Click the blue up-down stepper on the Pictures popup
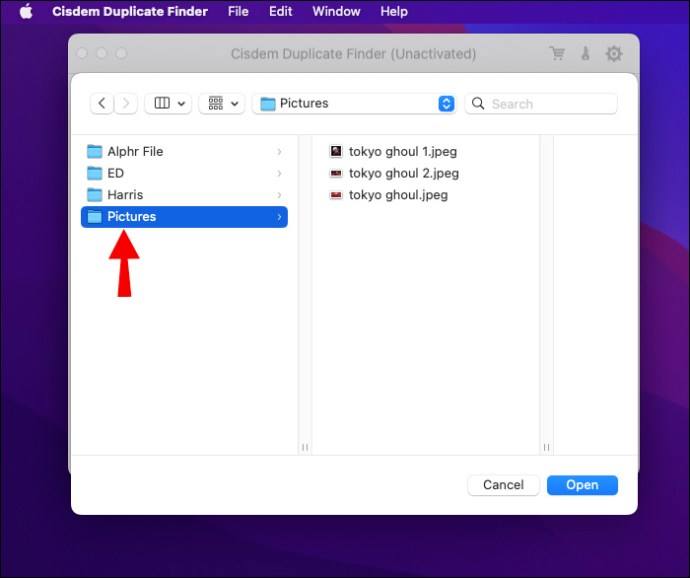The width and height of the screenshot is (690, 578). [446, 103]
